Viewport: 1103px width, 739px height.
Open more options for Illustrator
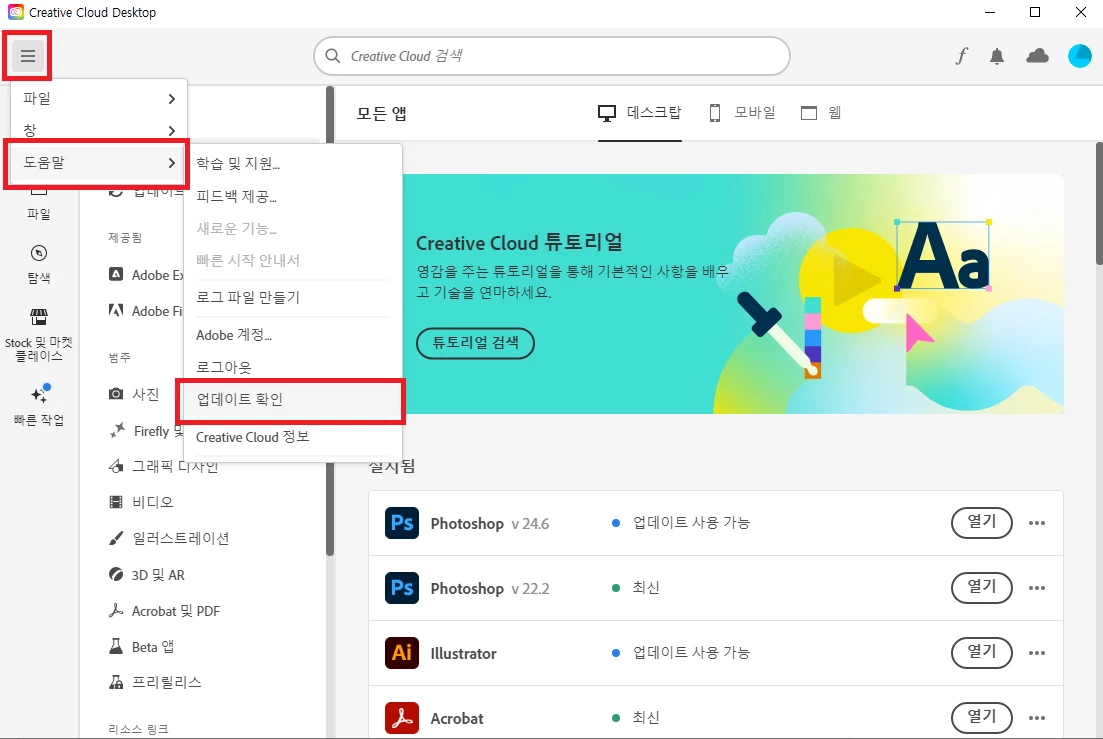1037,653
